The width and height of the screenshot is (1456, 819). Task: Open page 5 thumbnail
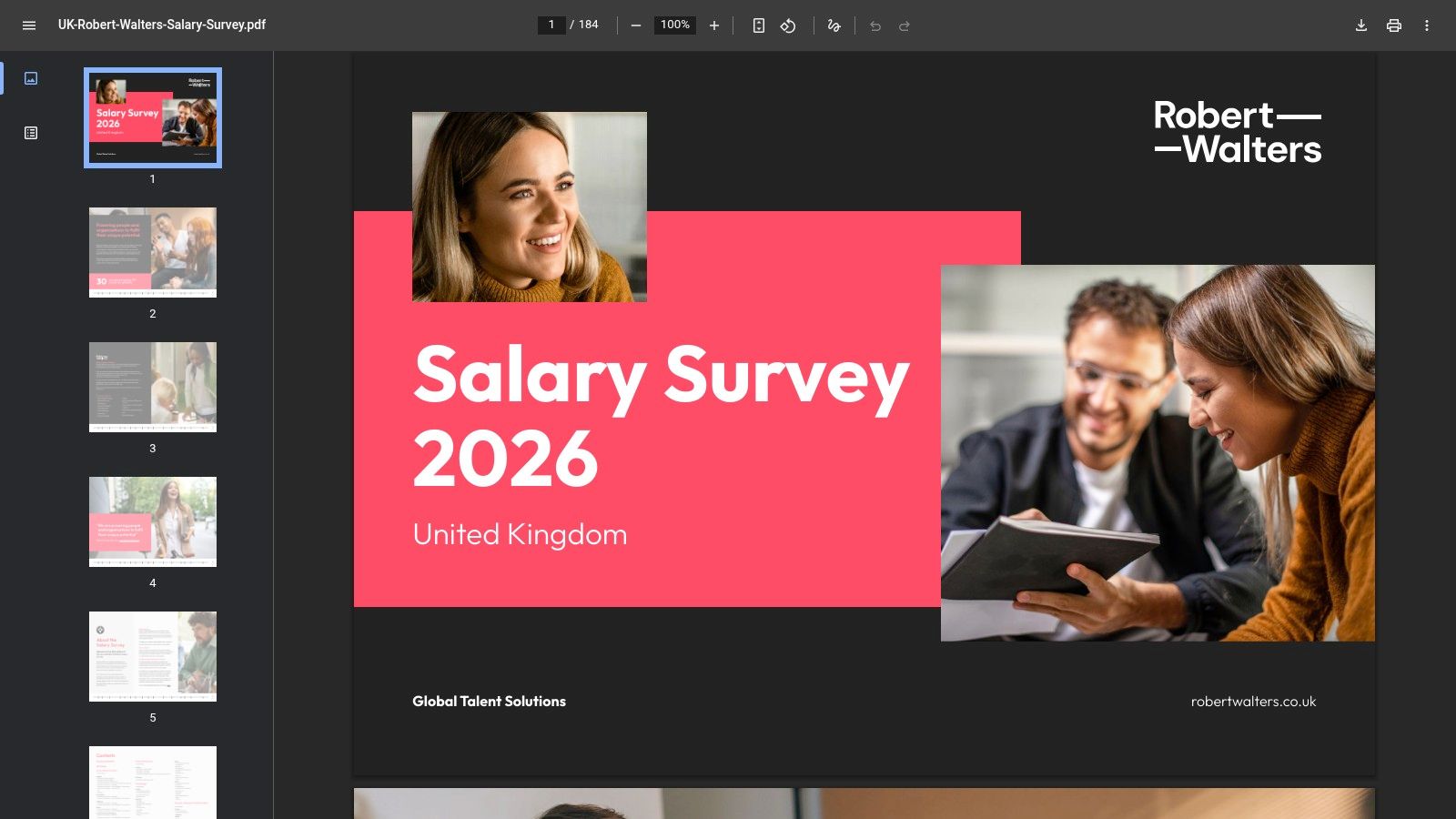[153, 656]
